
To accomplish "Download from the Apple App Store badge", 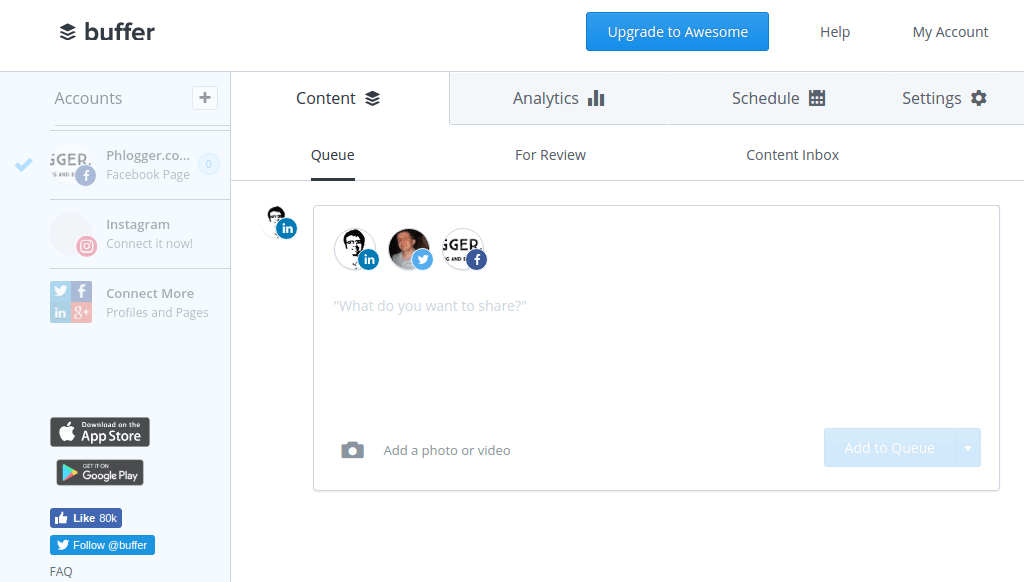I will [x=100, y=432].
